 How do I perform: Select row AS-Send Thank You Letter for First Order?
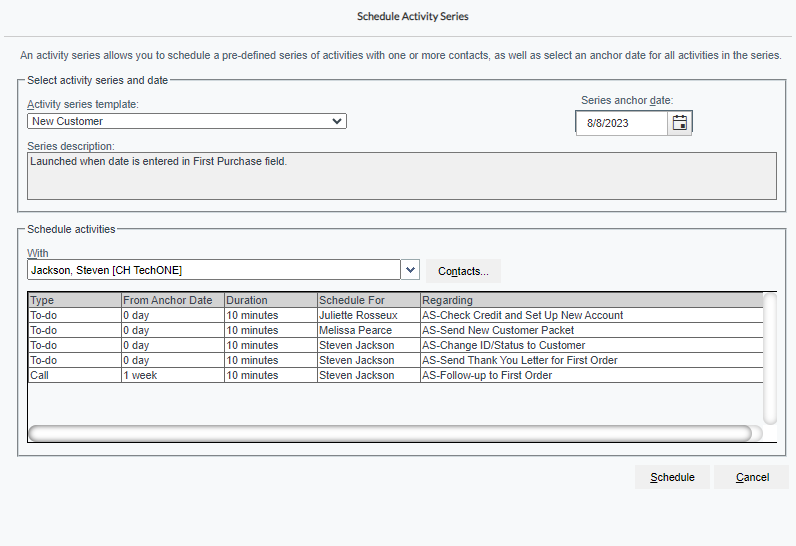pyautogui.click(x=395, y=360)
